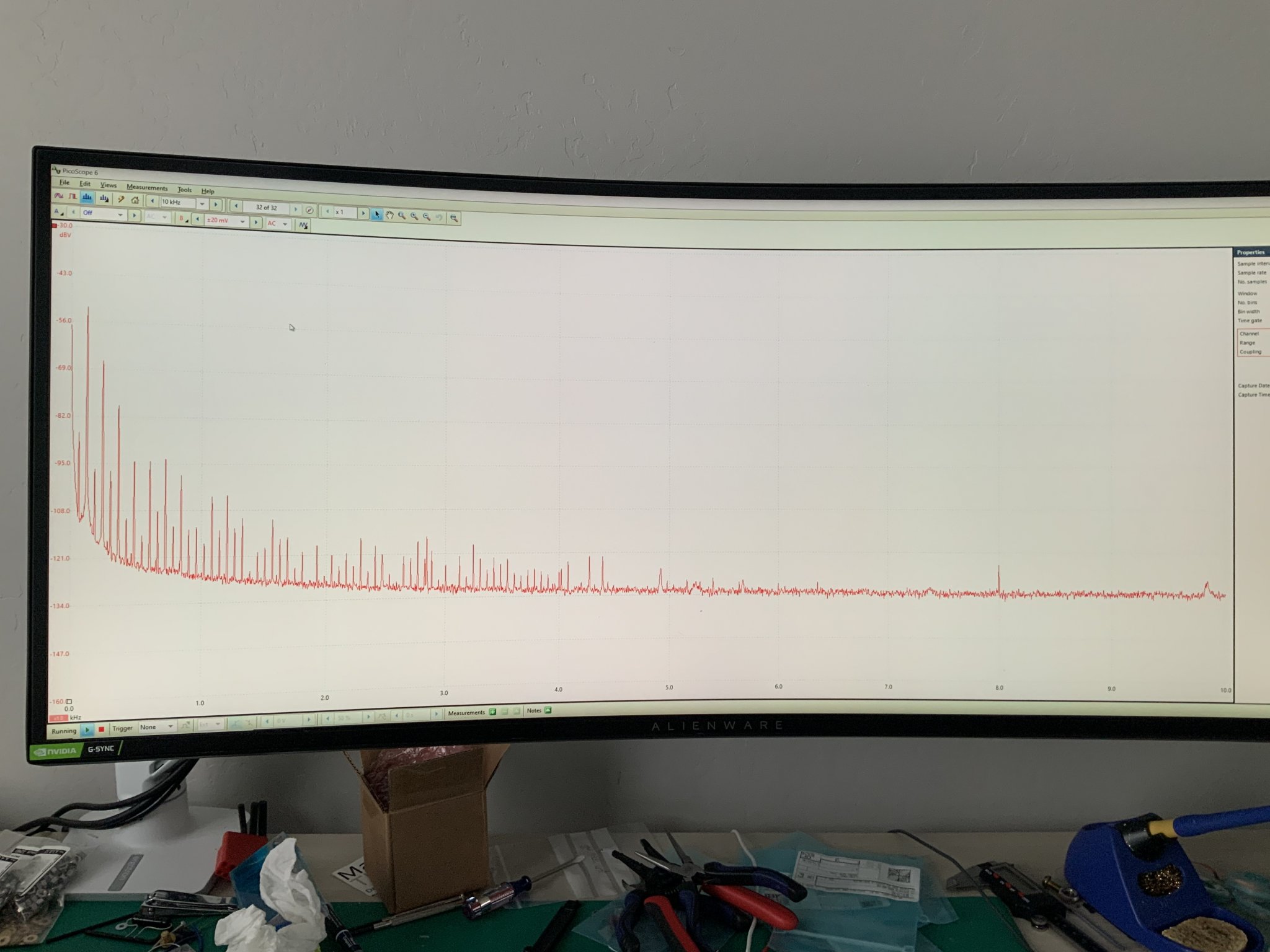Viewport: 1270px width, 952px height.
Task: Click the 32 of 32 buffer field
Action: click(x=266, y=208)
